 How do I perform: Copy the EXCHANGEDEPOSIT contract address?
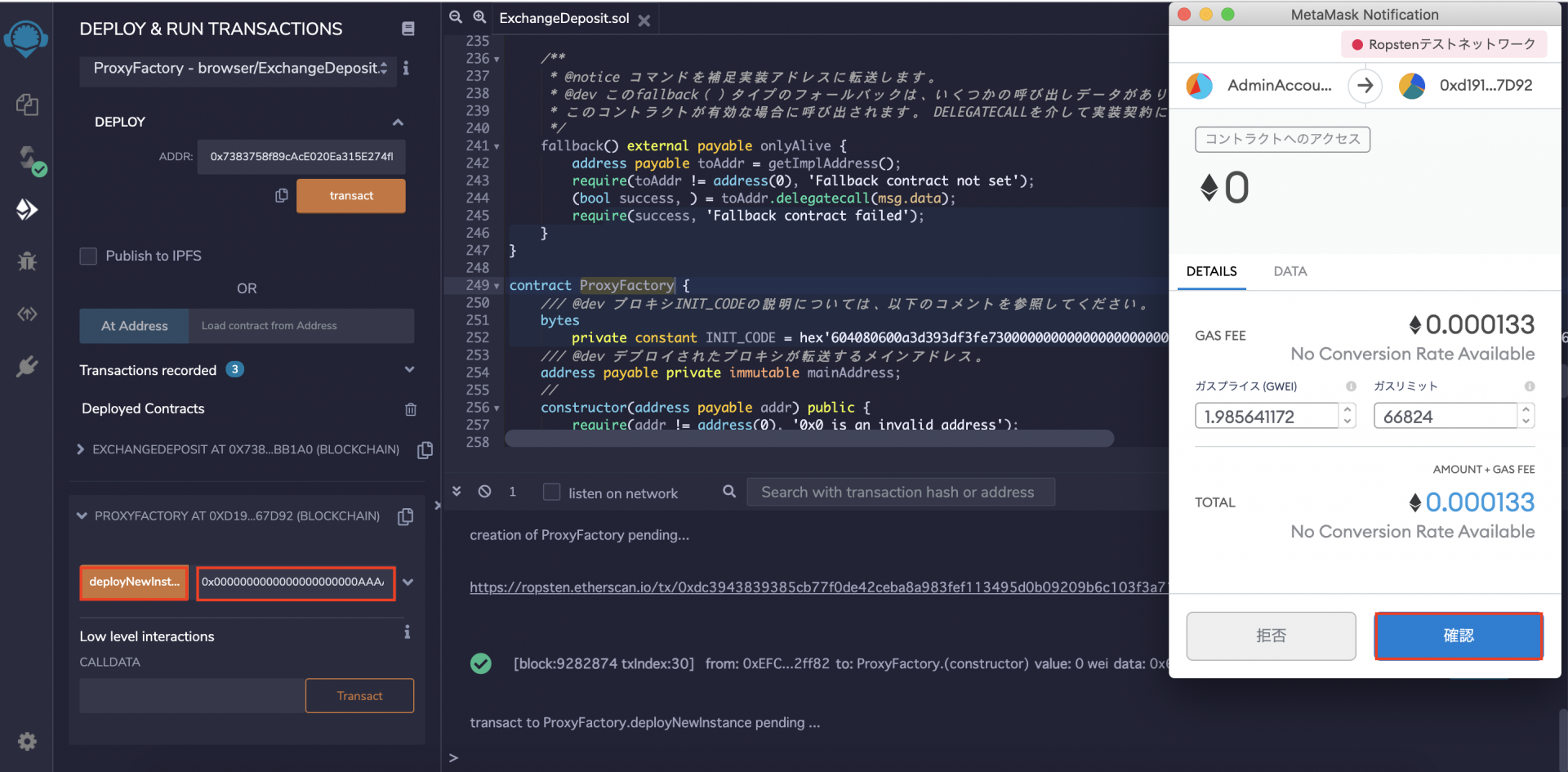(x=425, y=450)
